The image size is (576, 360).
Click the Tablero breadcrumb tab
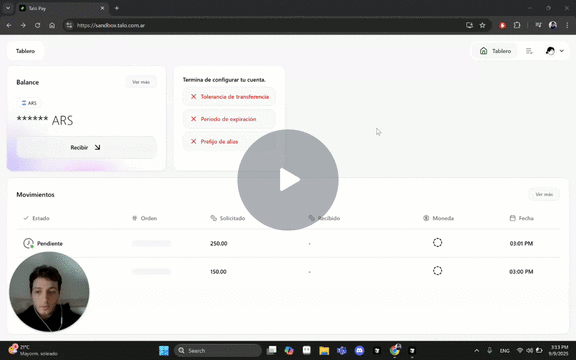tap(25, 51)
